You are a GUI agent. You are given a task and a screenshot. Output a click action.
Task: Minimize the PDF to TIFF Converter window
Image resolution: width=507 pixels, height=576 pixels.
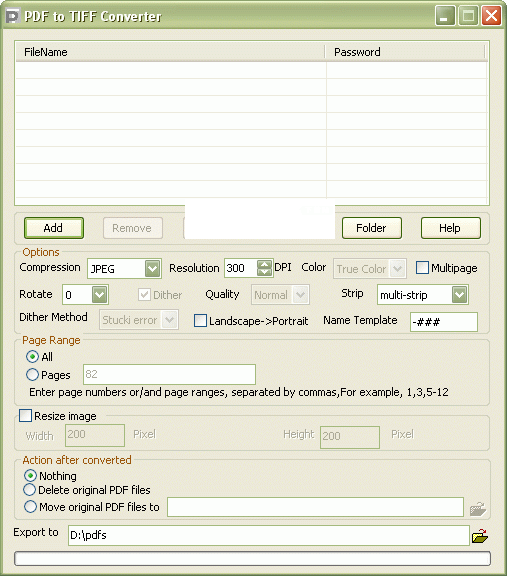point(445,15)
